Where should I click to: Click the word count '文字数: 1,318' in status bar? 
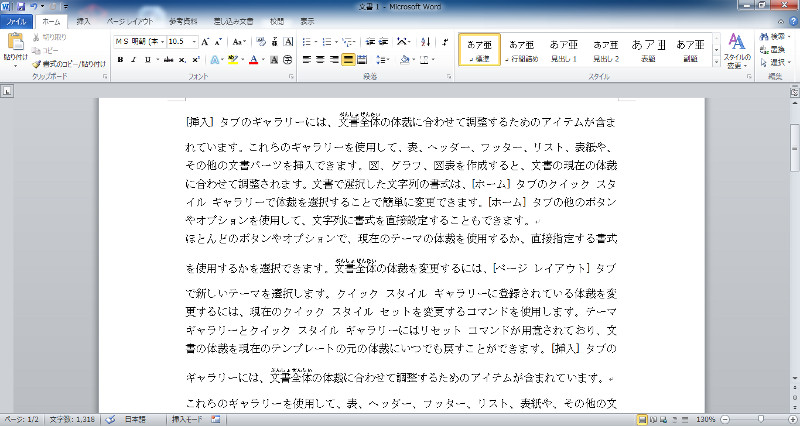[72, 419]
